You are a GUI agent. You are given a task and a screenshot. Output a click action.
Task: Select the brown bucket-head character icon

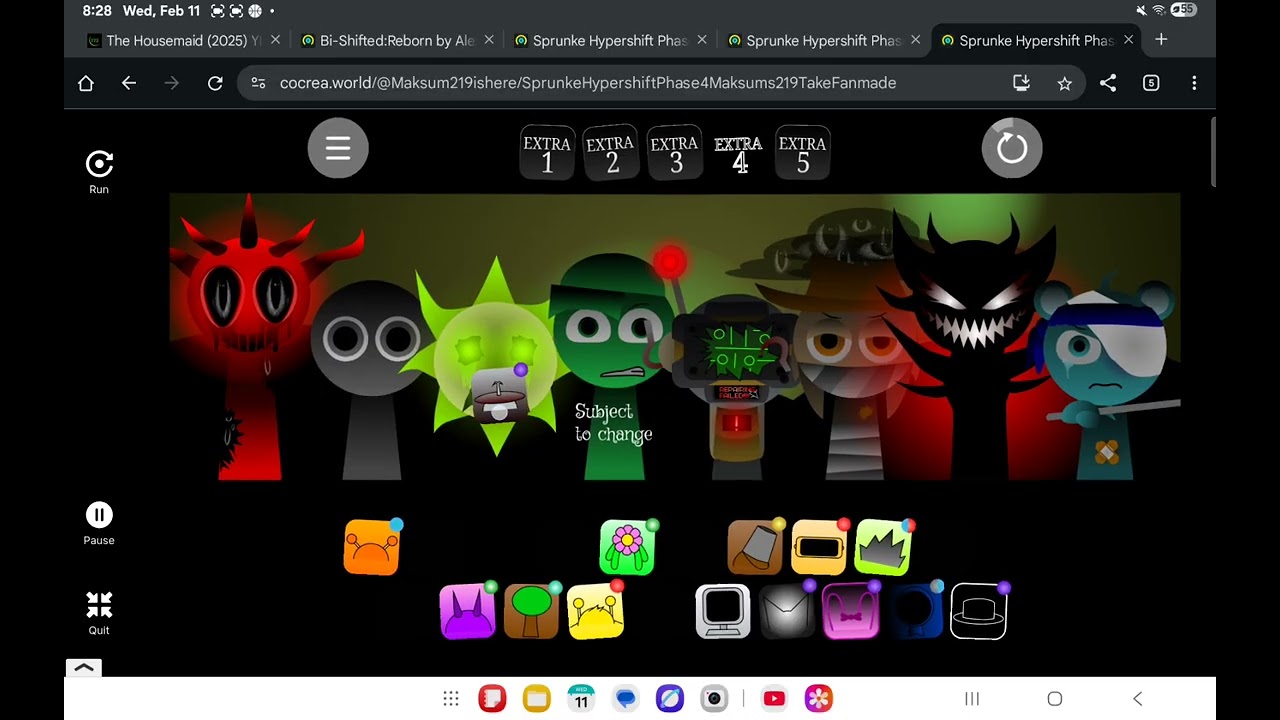(755, 548)
